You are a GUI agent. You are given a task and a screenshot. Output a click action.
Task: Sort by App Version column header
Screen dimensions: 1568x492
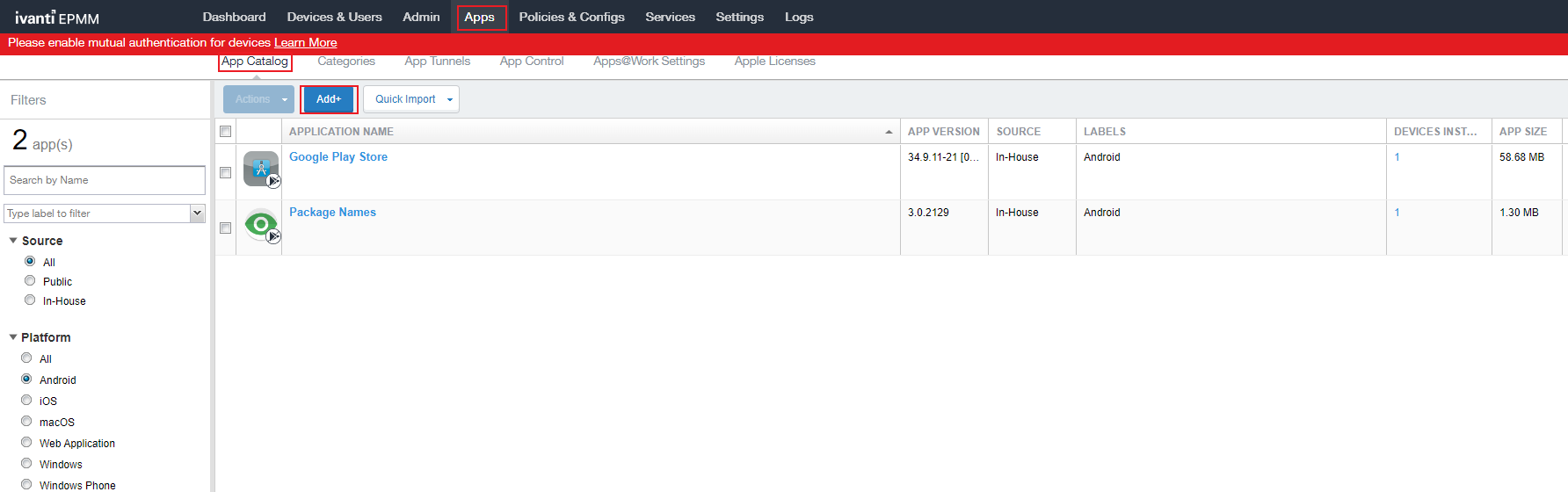pos(944,131)
